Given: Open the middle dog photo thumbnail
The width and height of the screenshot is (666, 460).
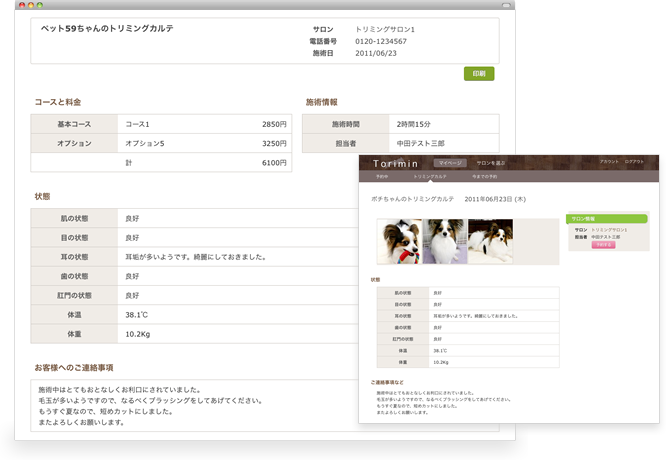Looking at the screenshot, I should point(444,241).
